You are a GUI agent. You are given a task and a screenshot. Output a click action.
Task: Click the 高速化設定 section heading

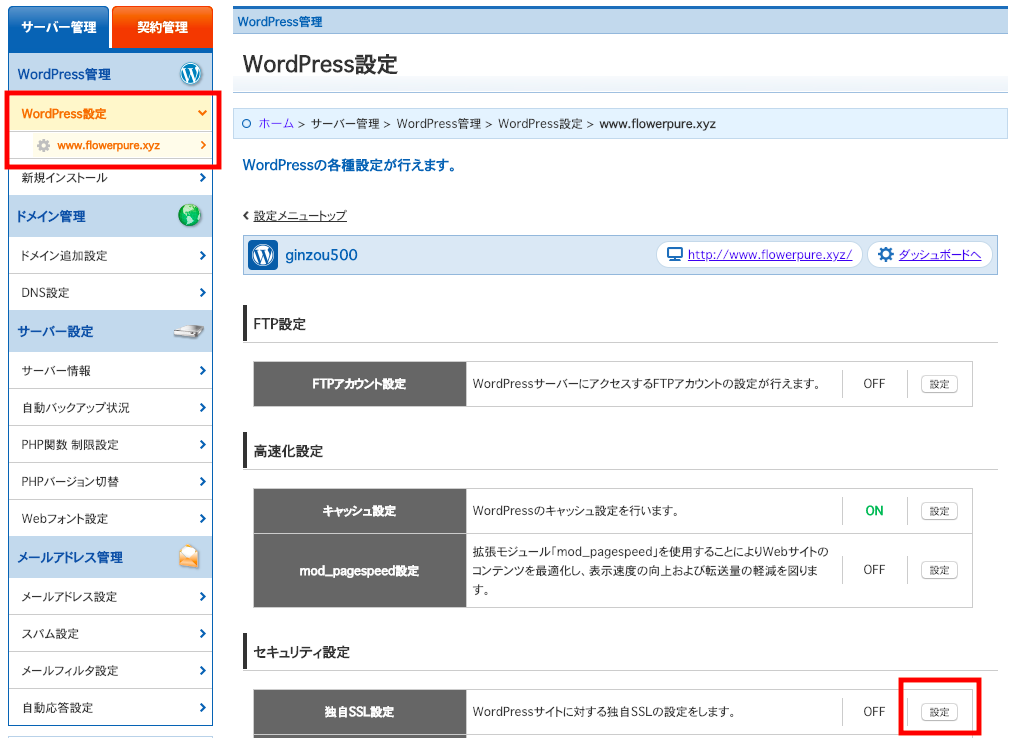288,451
